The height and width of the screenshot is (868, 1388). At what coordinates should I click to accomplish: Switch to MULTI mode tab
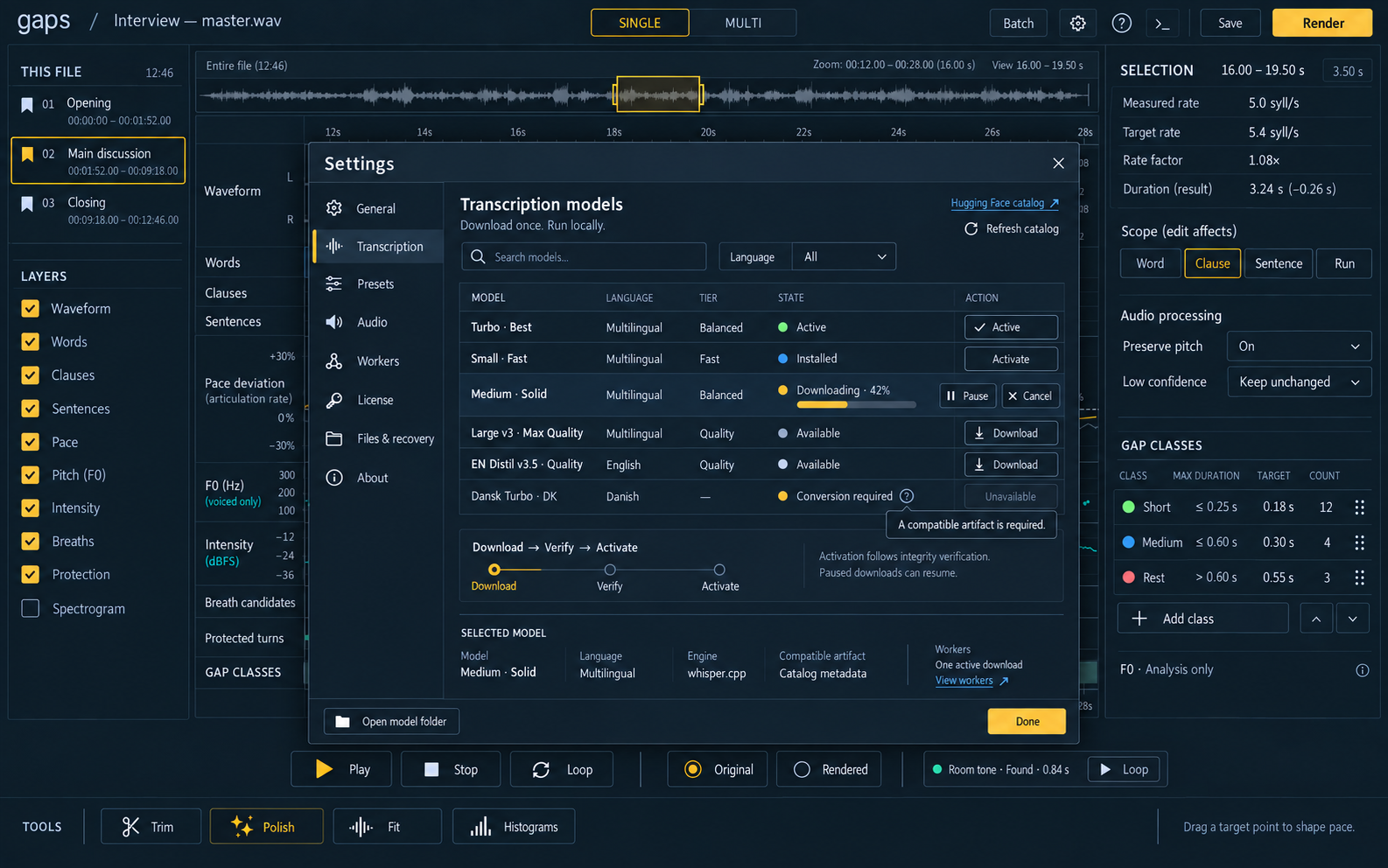click(x=743, y=23)
